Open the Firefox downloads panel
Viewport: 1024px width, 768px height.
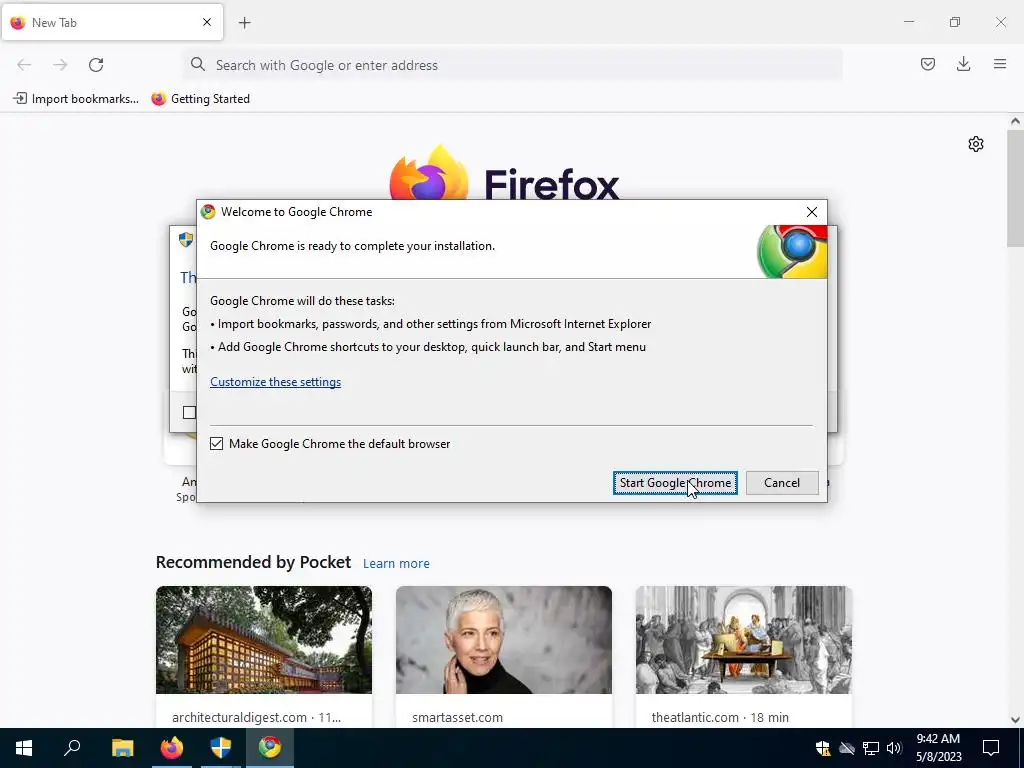pyautogui.click(x=963, y=64)
